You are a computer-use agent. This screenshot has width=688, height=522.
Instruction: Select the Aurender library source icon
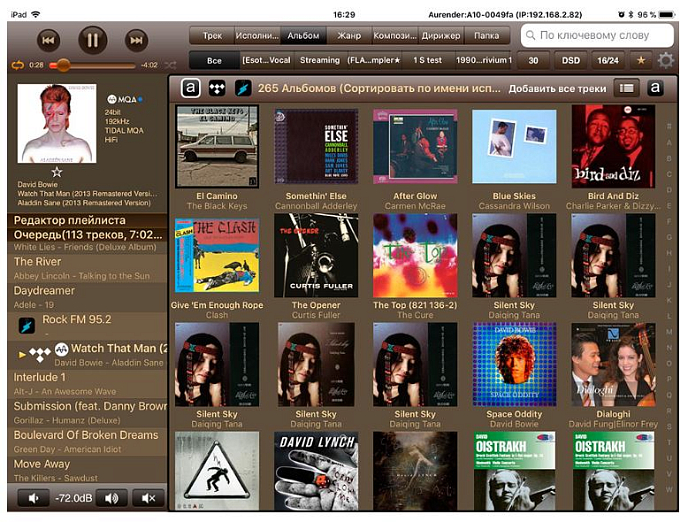pyautogui.click(x=190, y=88)
